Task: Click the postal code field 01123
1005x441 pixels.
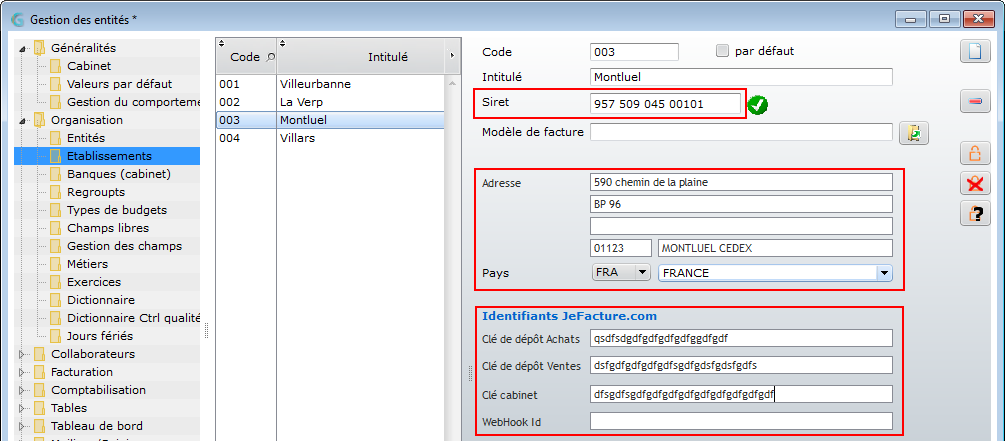Action: (x=620, y=248)
